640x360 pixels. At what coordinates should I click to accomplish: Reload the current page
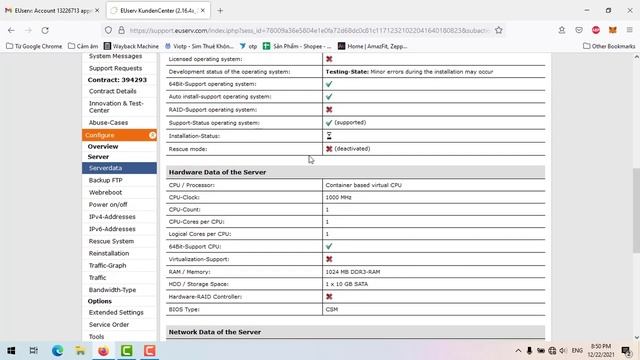[45, 30]
